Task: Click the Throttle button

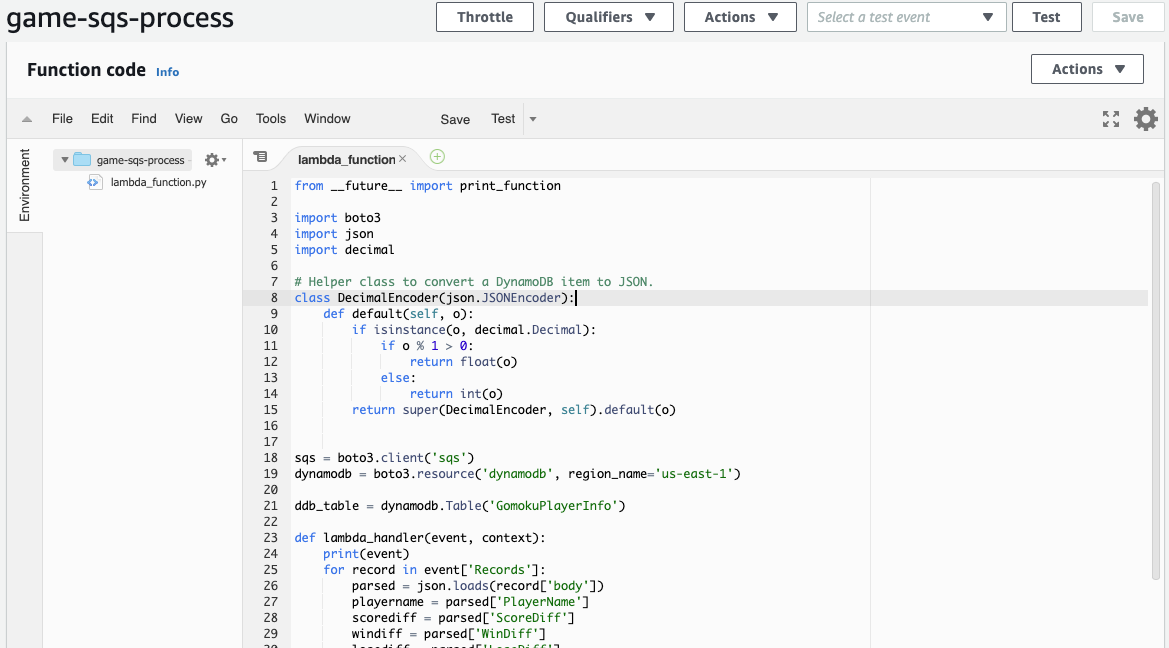Action: point(485,17)
